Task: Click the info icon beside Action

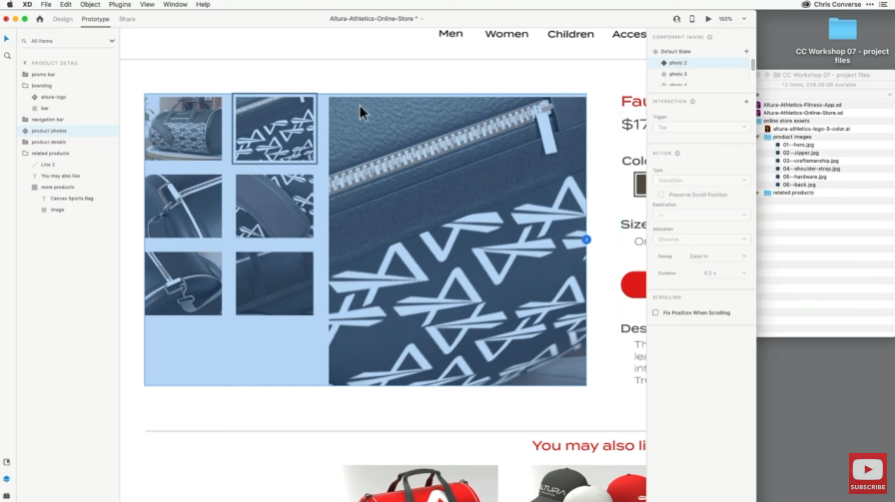Action: point(678,154)
